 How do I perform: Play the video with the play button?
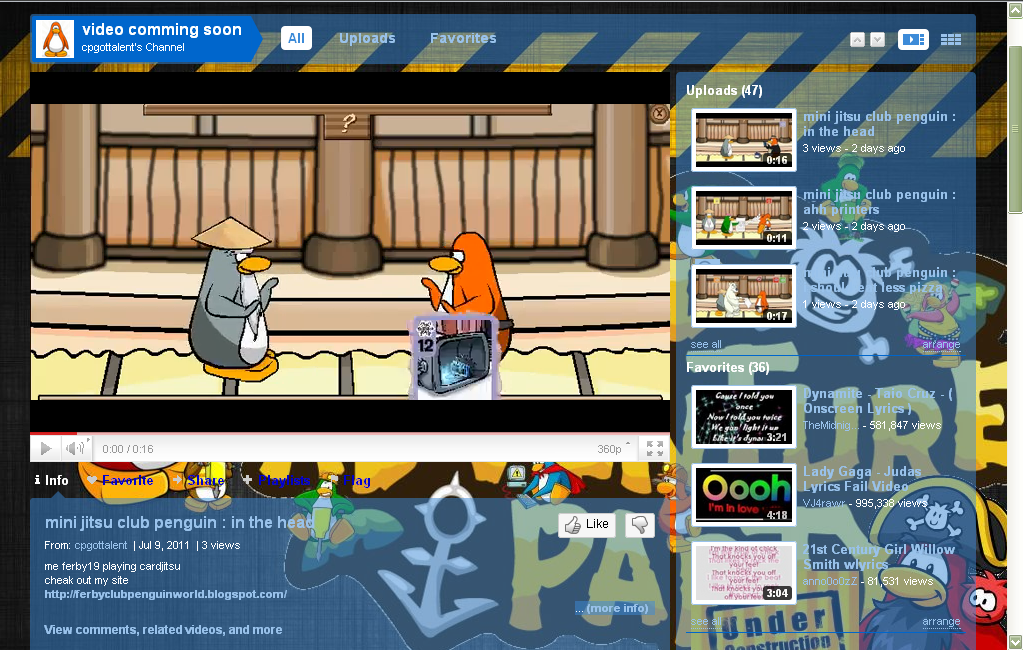pyautogui.click(x=46, y=448)
